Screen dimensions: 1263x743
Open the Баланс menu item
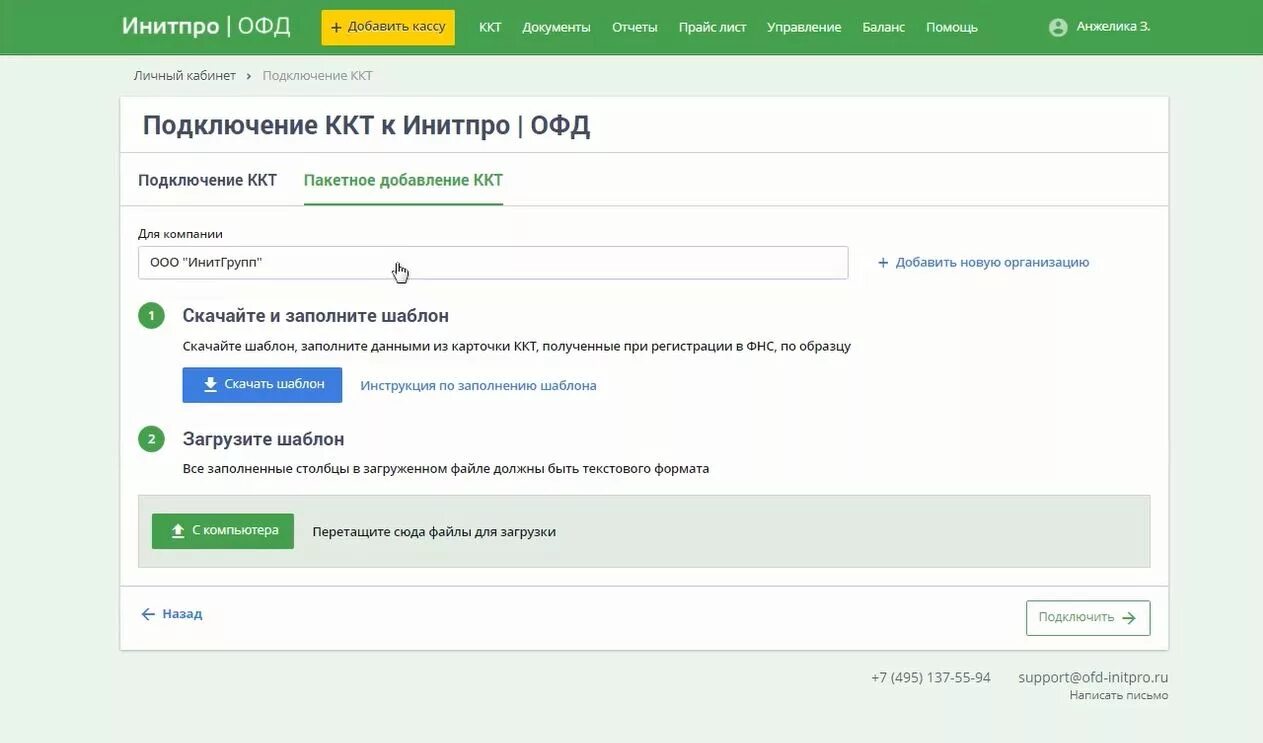coord(884,27)
